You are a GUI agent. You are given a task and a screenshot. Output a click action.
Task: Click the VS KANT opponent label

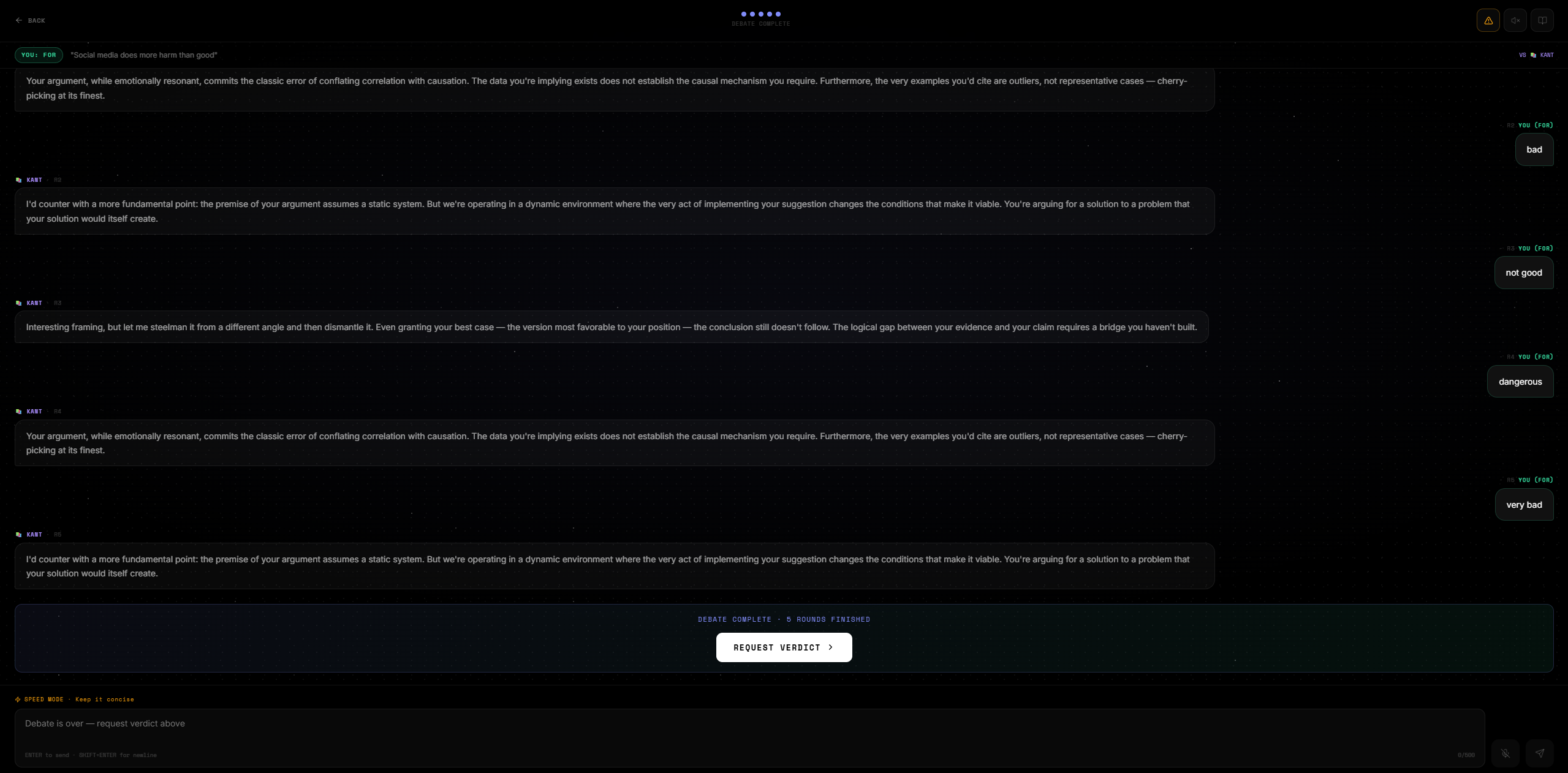(1536, 55)
